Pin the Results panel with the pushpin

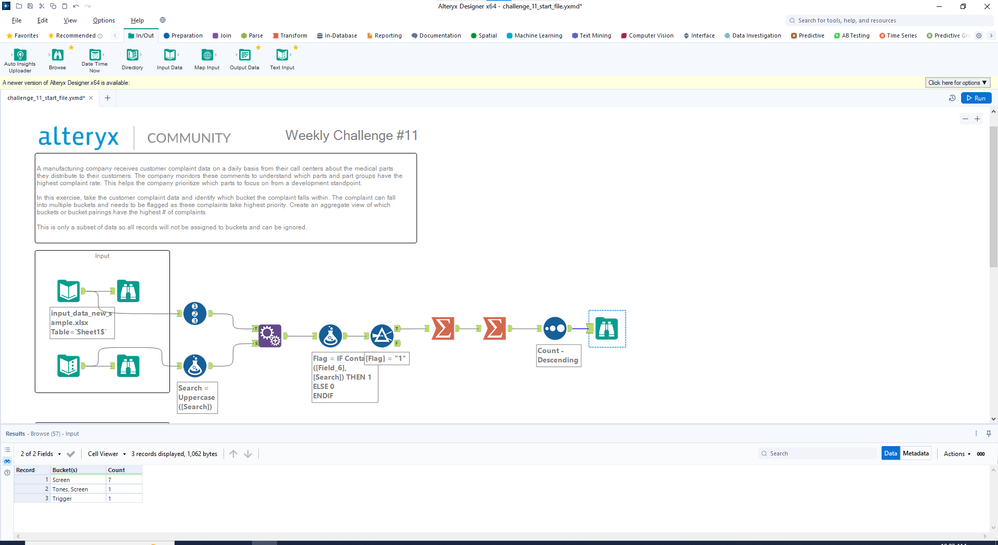[988, 434]
